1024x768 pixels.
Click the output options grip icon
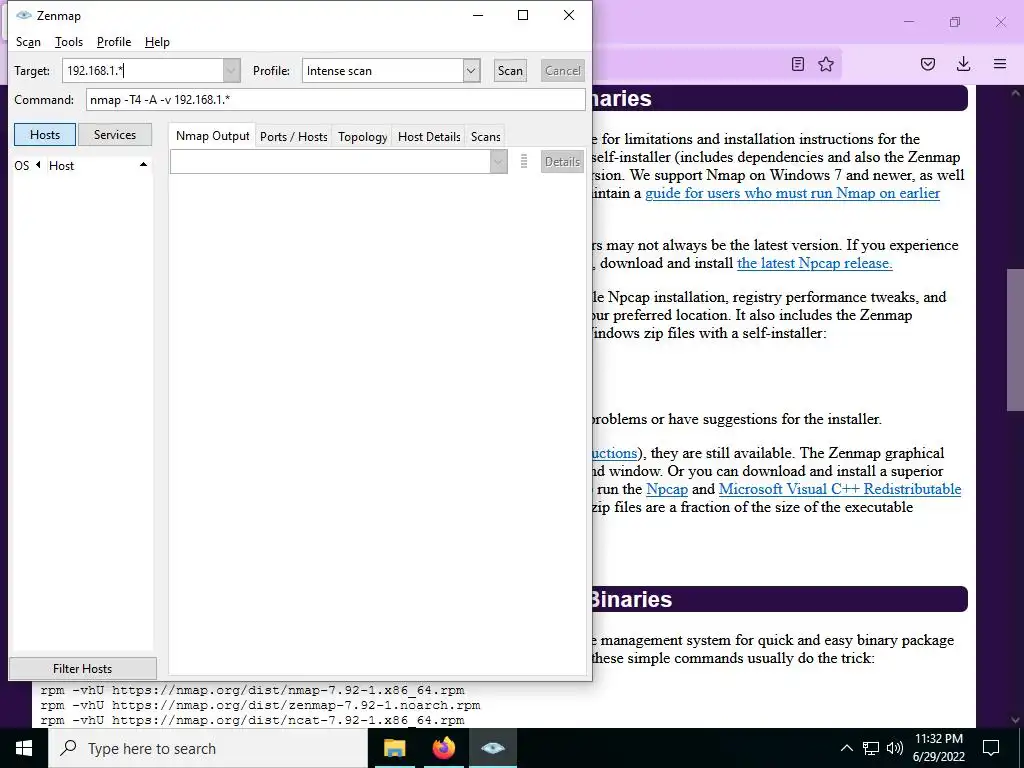524,161
